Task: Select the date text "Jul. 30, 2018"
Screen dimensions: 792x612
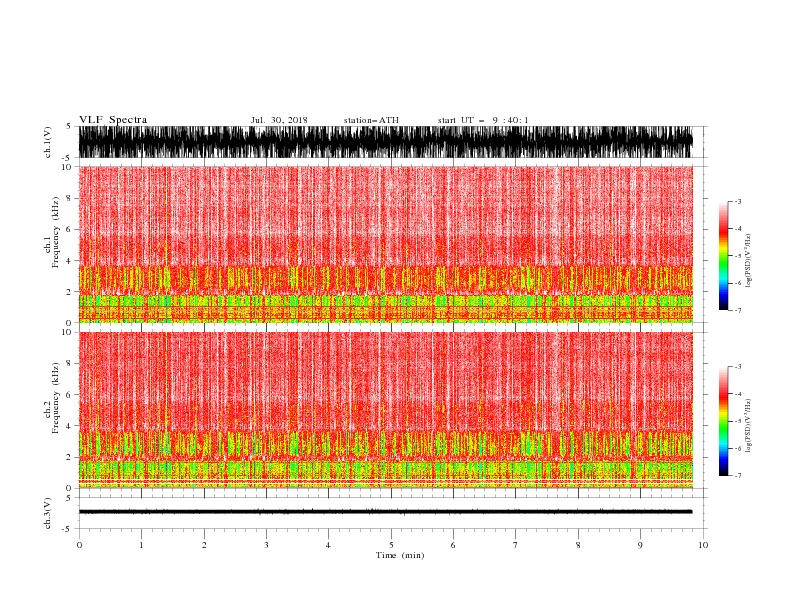Action: 279,120
